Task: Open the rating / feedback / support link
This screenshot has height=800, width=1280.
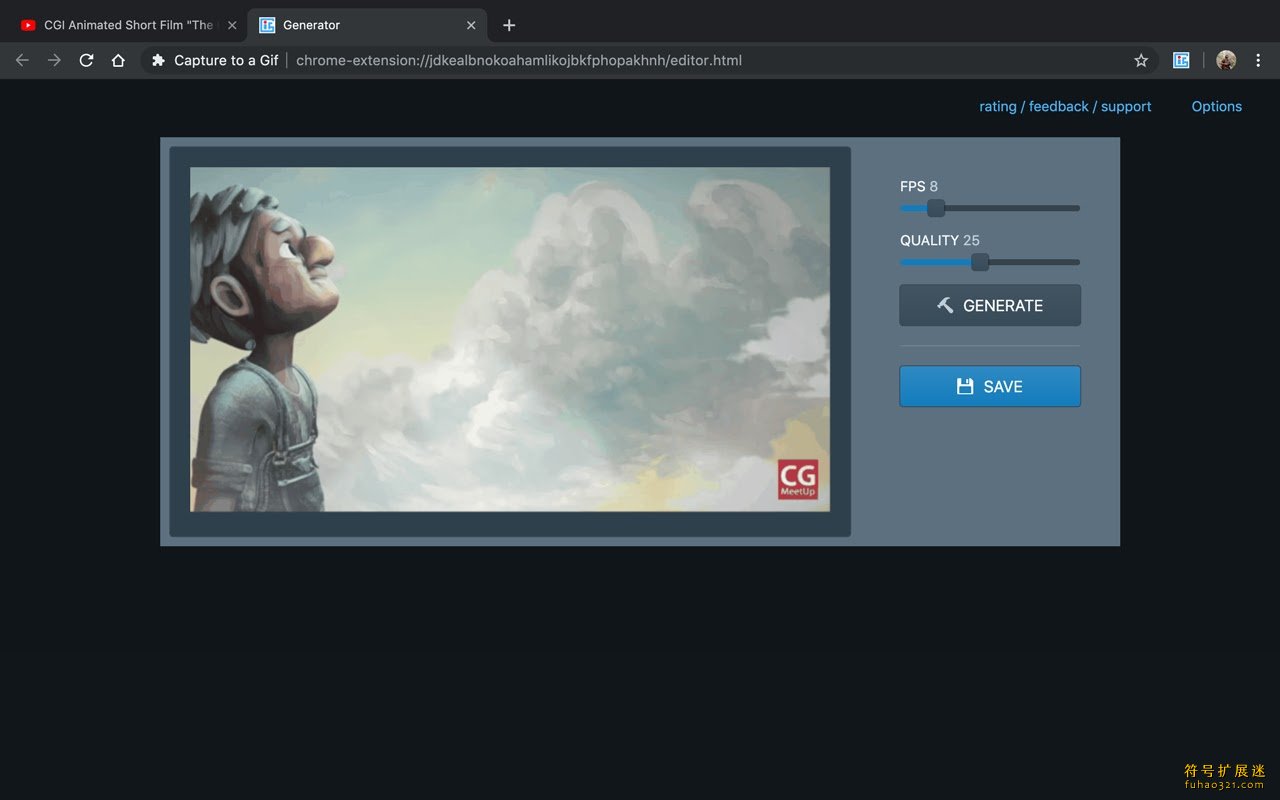Action: click(1065, 106)
